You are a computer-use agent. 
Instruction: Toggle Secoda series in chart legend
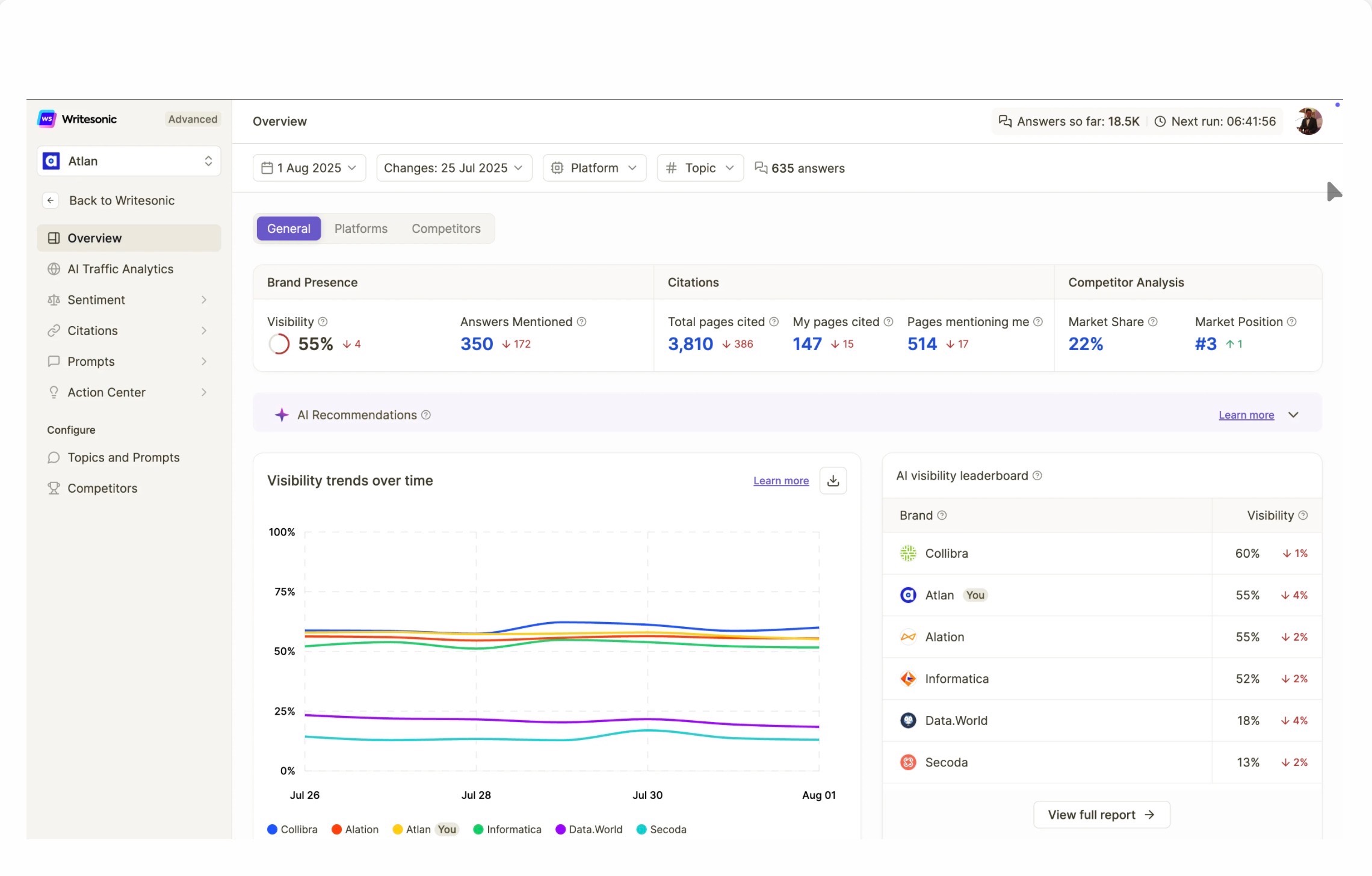(x=661, y=830)
